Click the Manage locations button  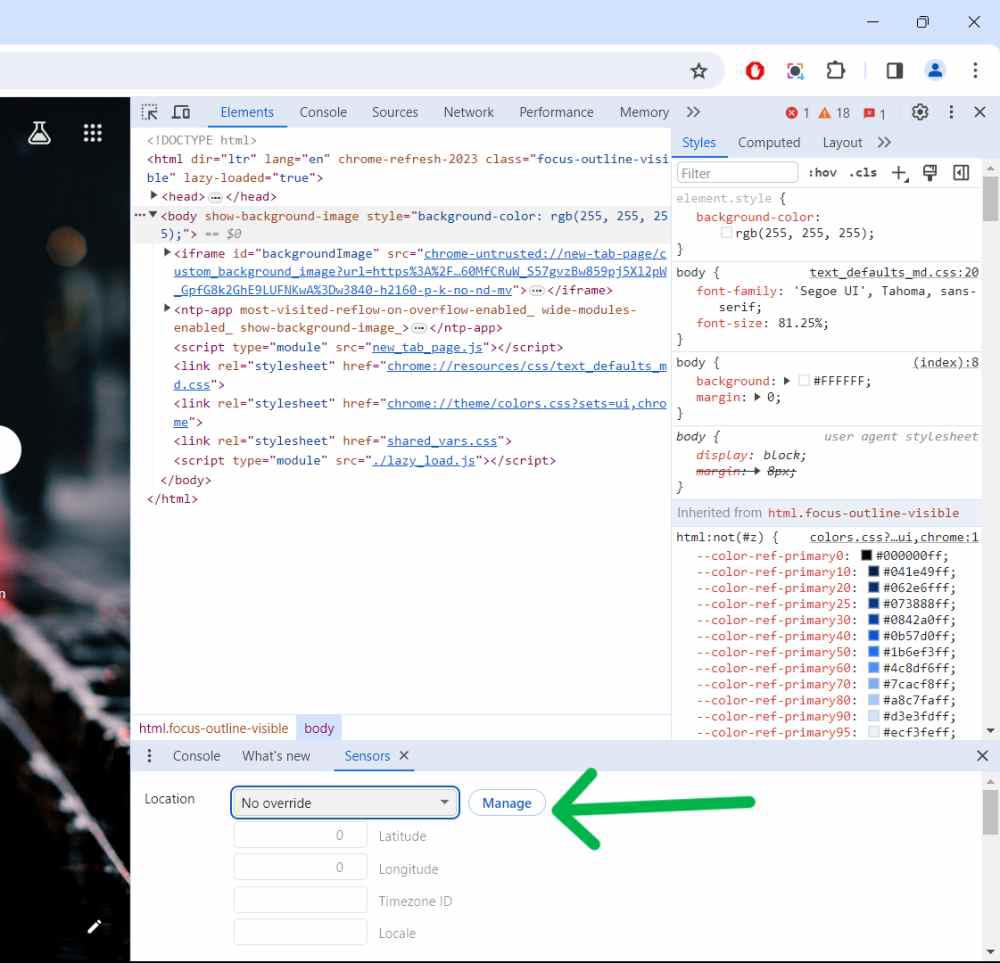(x=506, y=803)
